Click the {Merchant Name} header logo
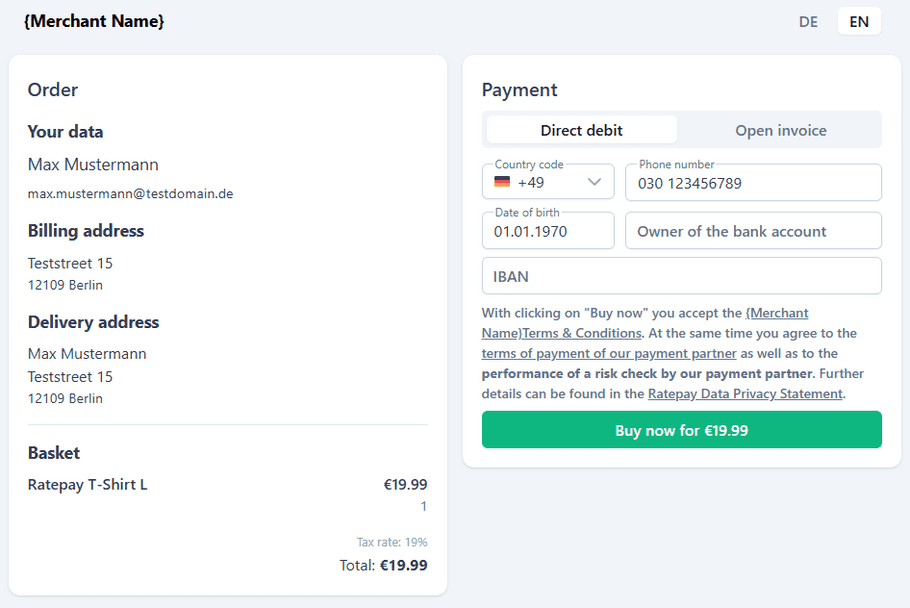Screen dimensions: 910x608 [x=94, y=21]
